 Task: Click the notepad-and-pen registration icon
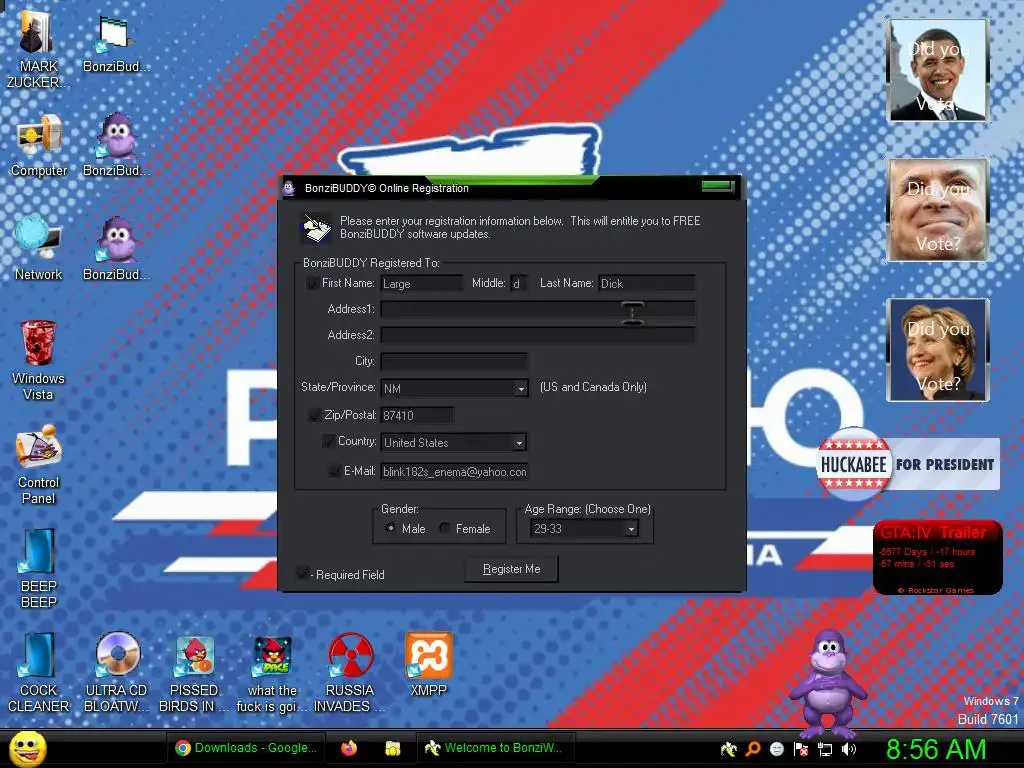315,227
